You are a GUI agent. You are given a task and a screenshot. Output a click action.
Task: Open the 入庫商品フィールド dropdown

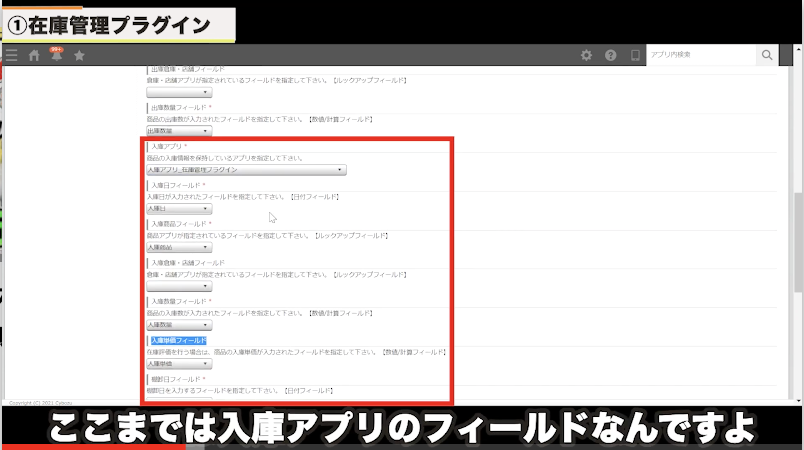[179, 247]
